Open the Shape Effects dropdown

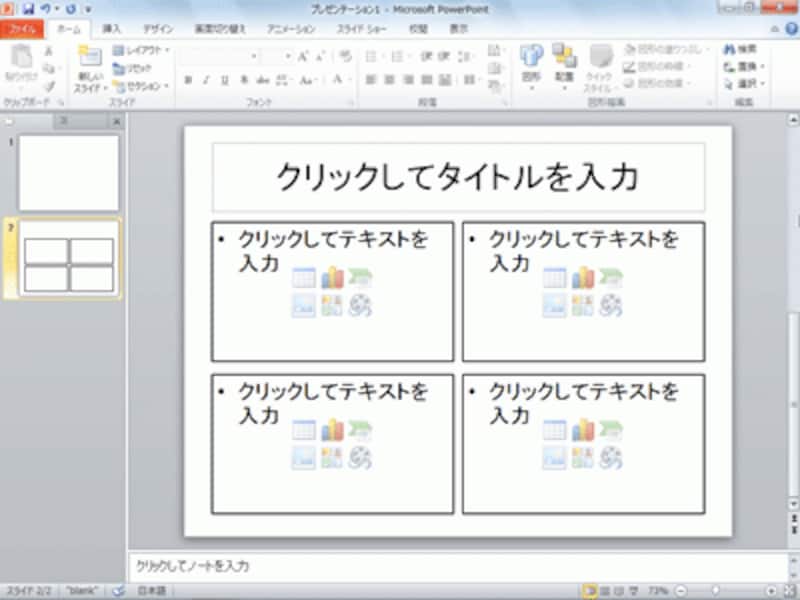coord(658,83)
